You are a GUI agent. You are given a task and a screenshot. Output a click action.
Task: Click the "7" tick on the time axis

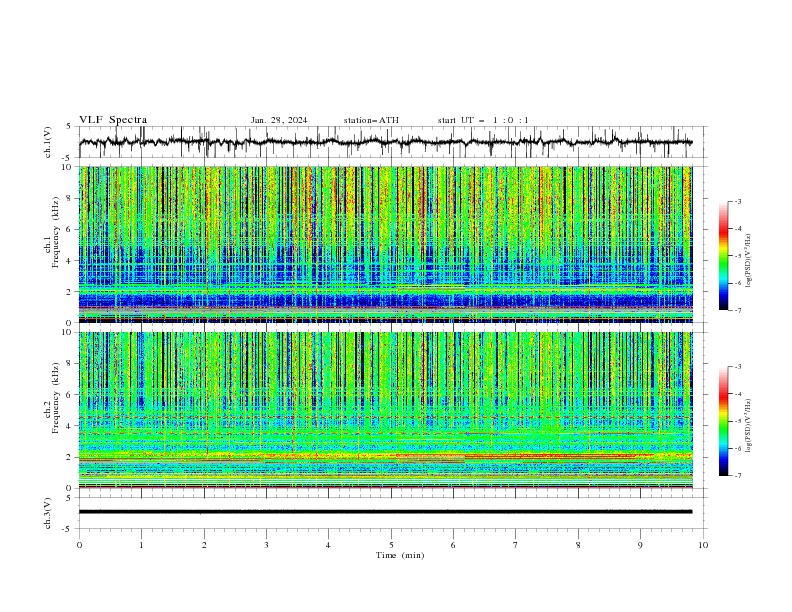coord(516,545)
